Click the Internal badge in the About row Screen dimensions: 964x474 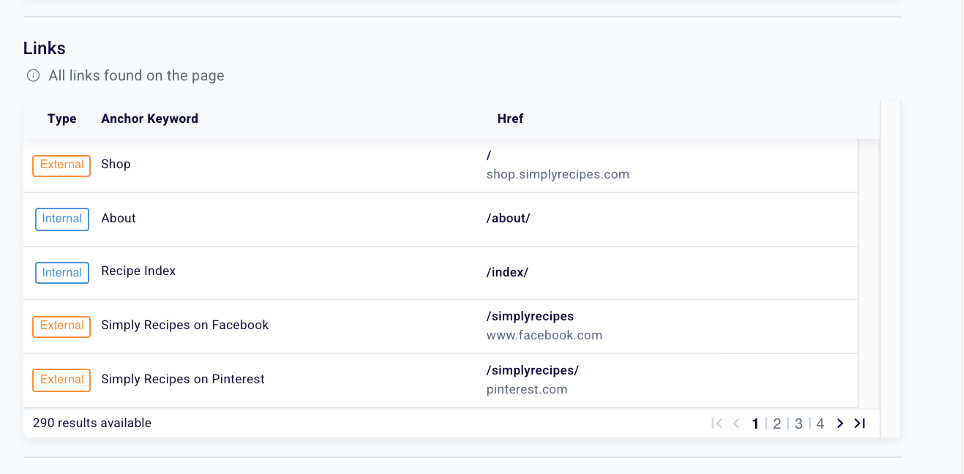point(62,219)
